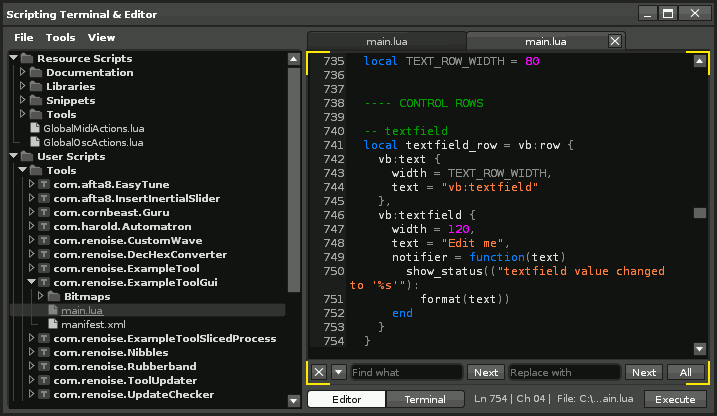Click the com.renoise.CustomWave tool icon
Image resolution: width=717 pixels, height=416 pixels.
[x=44, y=240]
